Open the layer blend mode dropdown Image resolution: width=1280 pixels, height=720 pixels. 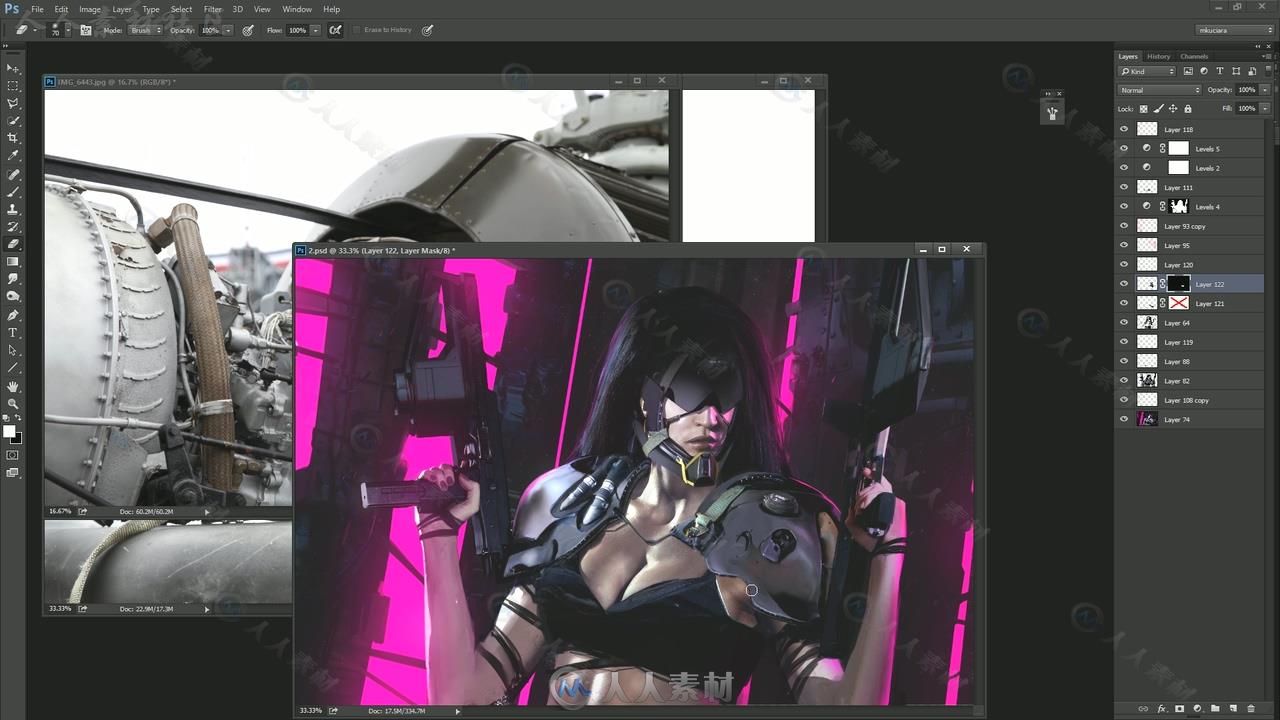(x=1159, y=90)
